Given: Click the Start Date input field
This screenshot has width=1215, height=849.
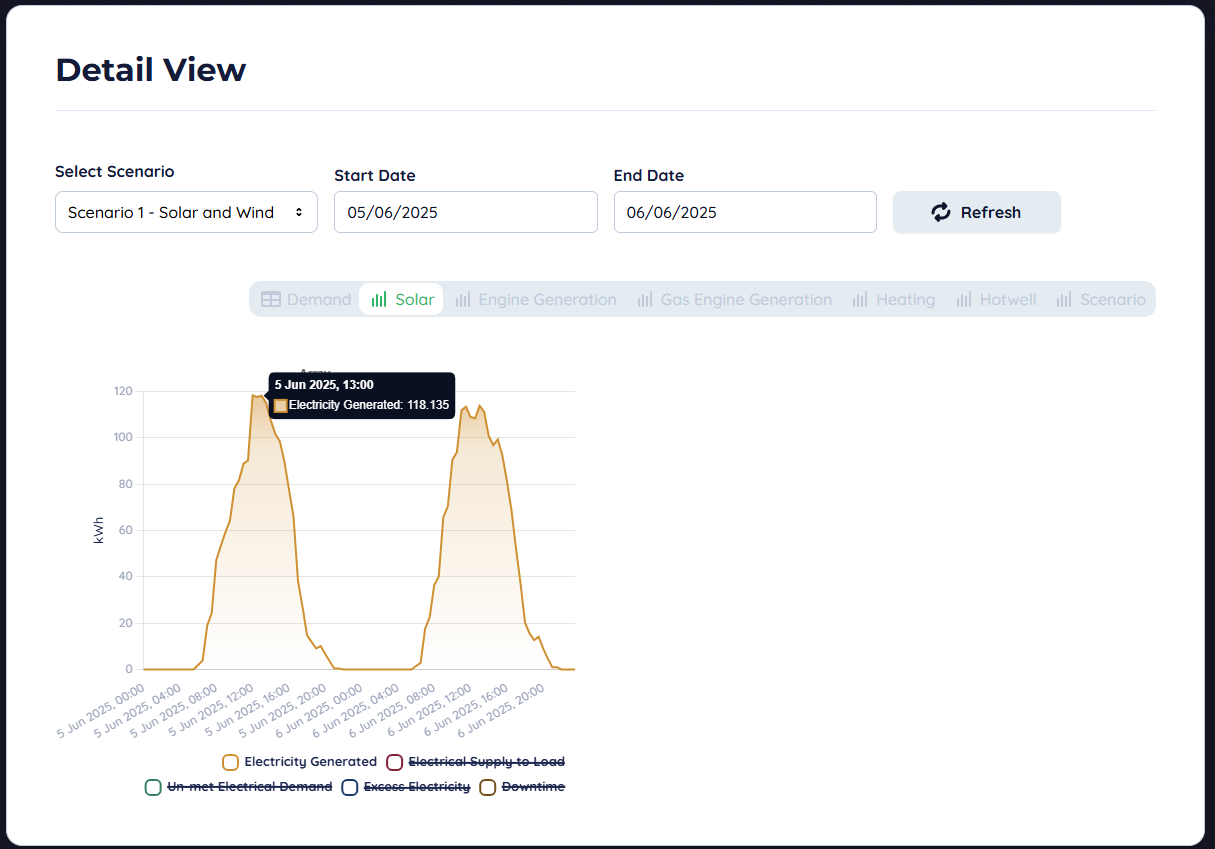Looking at the screenshot, I should click(465, 212).
